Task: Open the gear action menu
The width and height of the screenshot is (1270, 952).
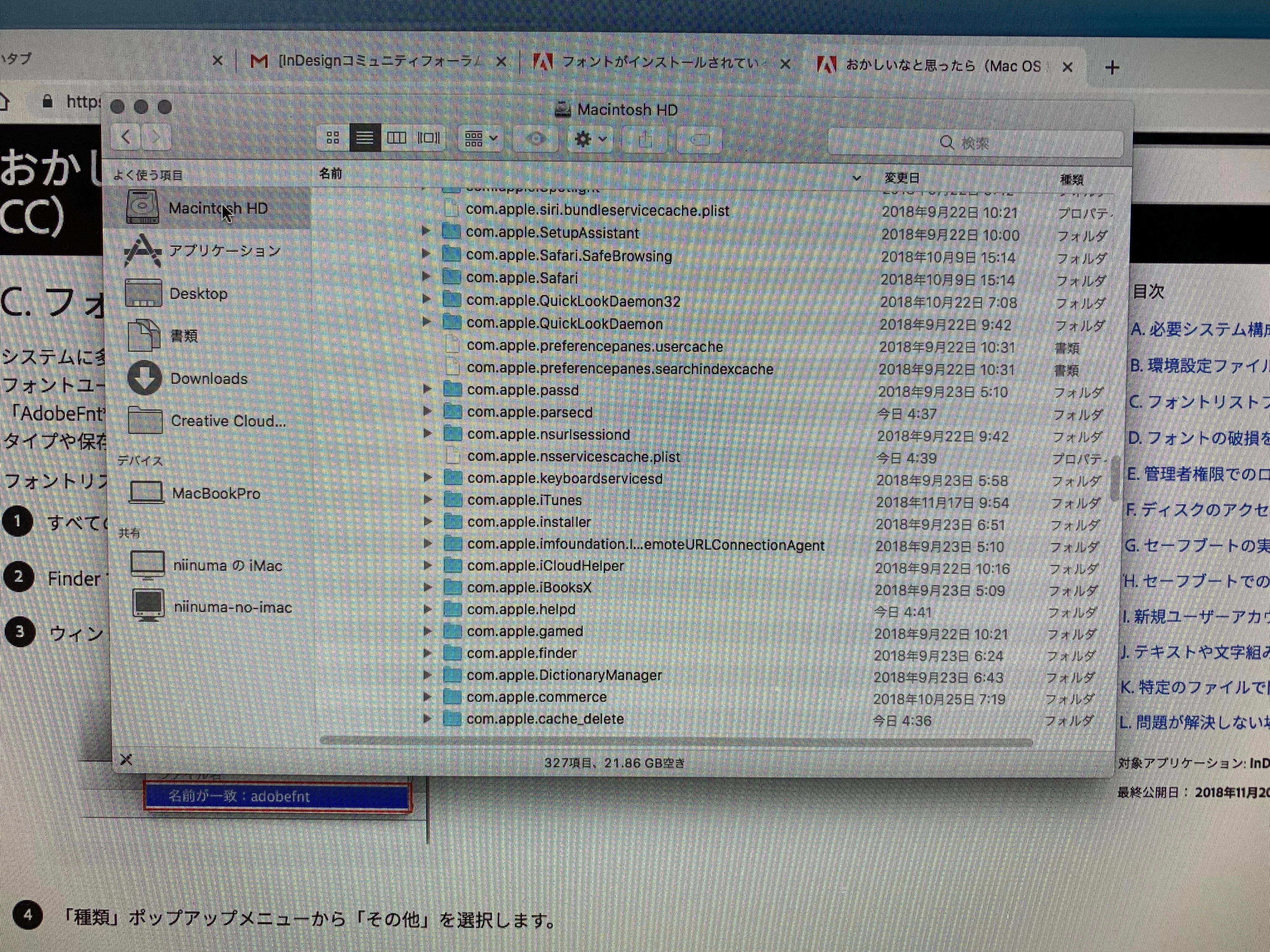Action: click(x=590, y=139)
